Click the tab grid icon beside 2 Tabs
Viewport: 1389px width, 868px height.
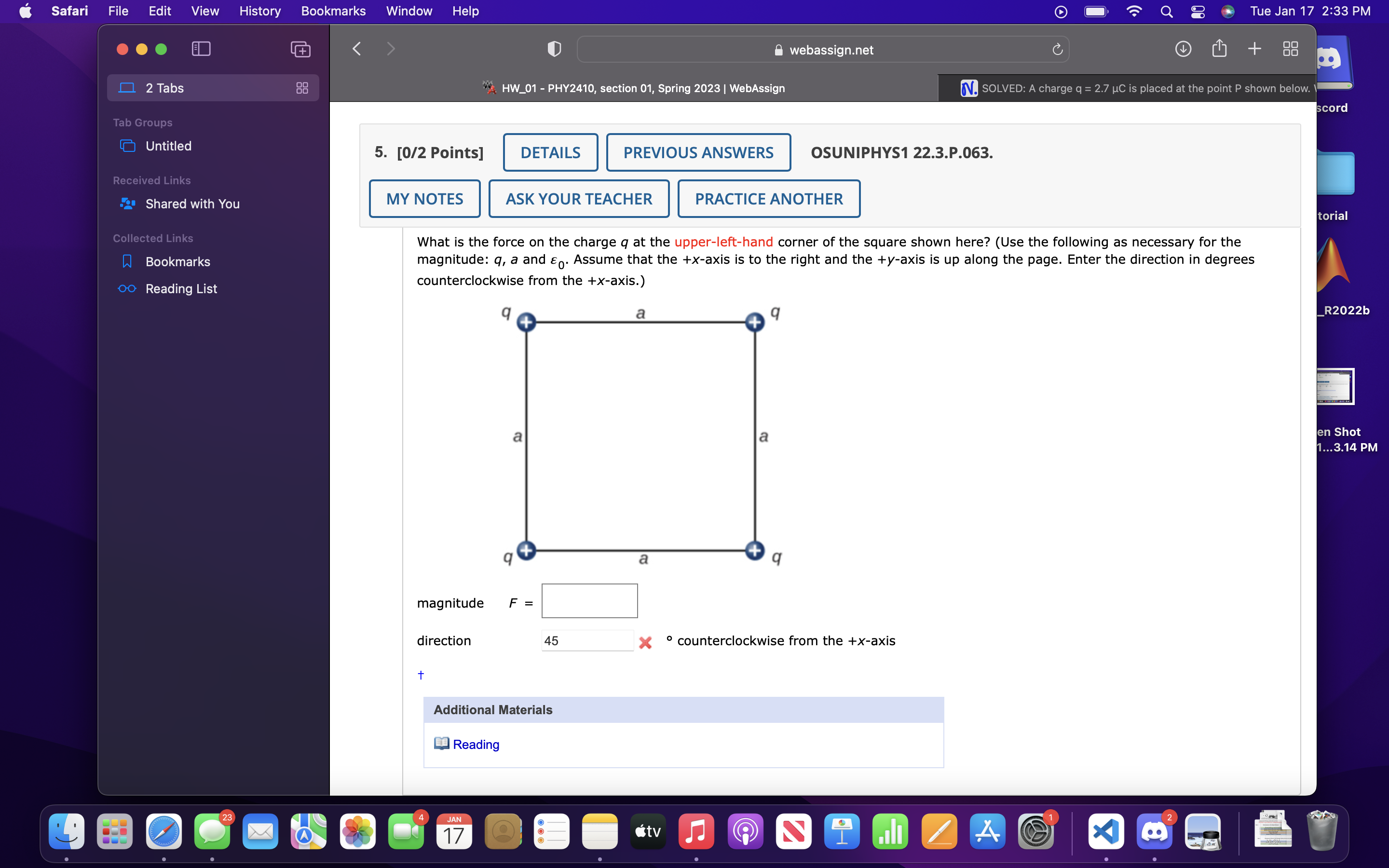point(302,88)
